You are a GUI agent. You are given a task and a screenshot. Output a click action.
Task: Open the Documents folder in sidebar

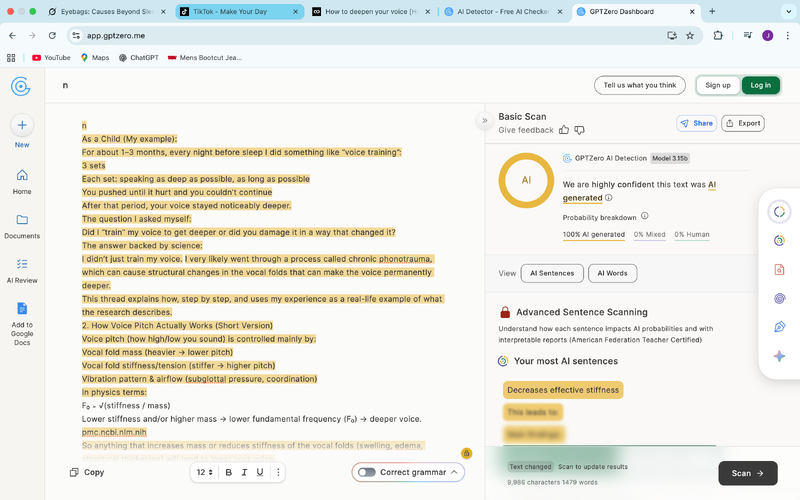(x=22, y=227)
